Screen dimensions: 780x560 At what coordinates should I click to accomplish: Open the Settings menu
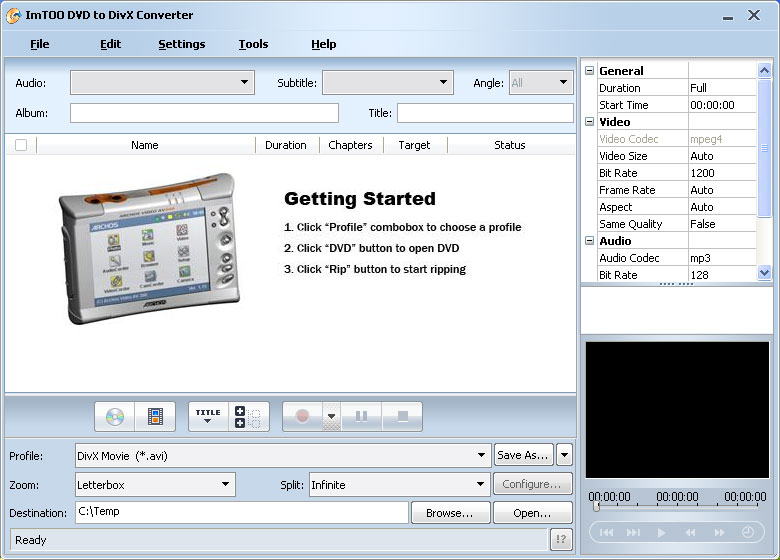coord(181,44)
